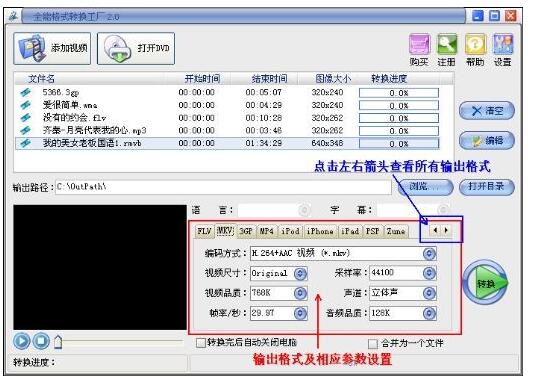Enable 转换完后自动关闭电脑 checkbox
The image size is (554, 380).
(x=201, y=343)
